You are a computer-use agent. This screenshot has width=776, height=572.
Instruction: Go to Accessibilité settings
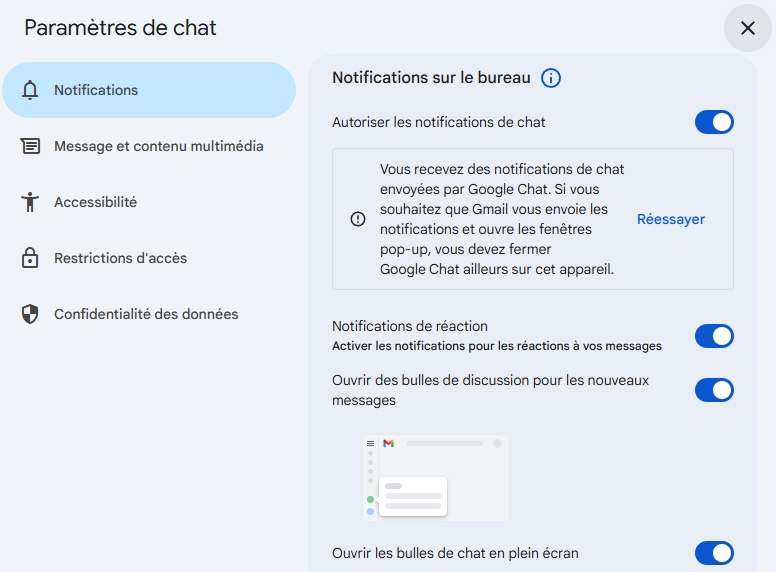[95, 202]
